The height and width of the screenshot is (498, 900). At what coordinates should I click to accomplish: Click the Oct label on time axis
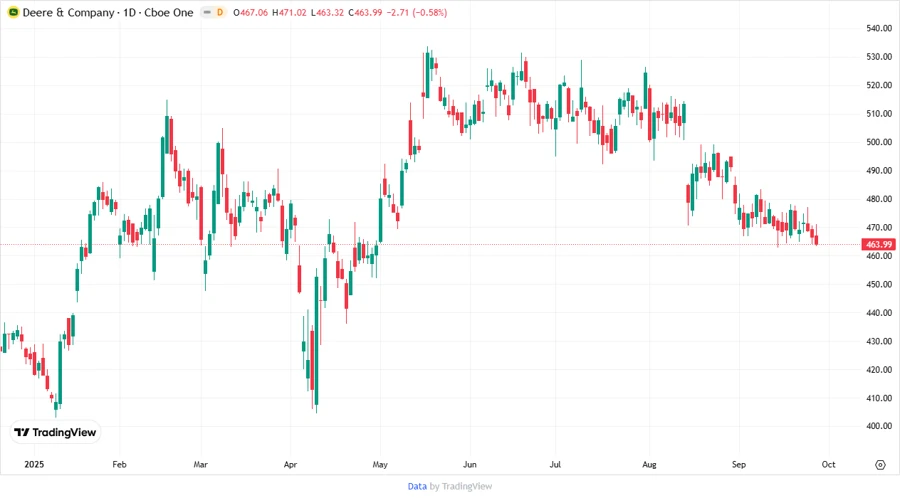[x=828, y=464]
